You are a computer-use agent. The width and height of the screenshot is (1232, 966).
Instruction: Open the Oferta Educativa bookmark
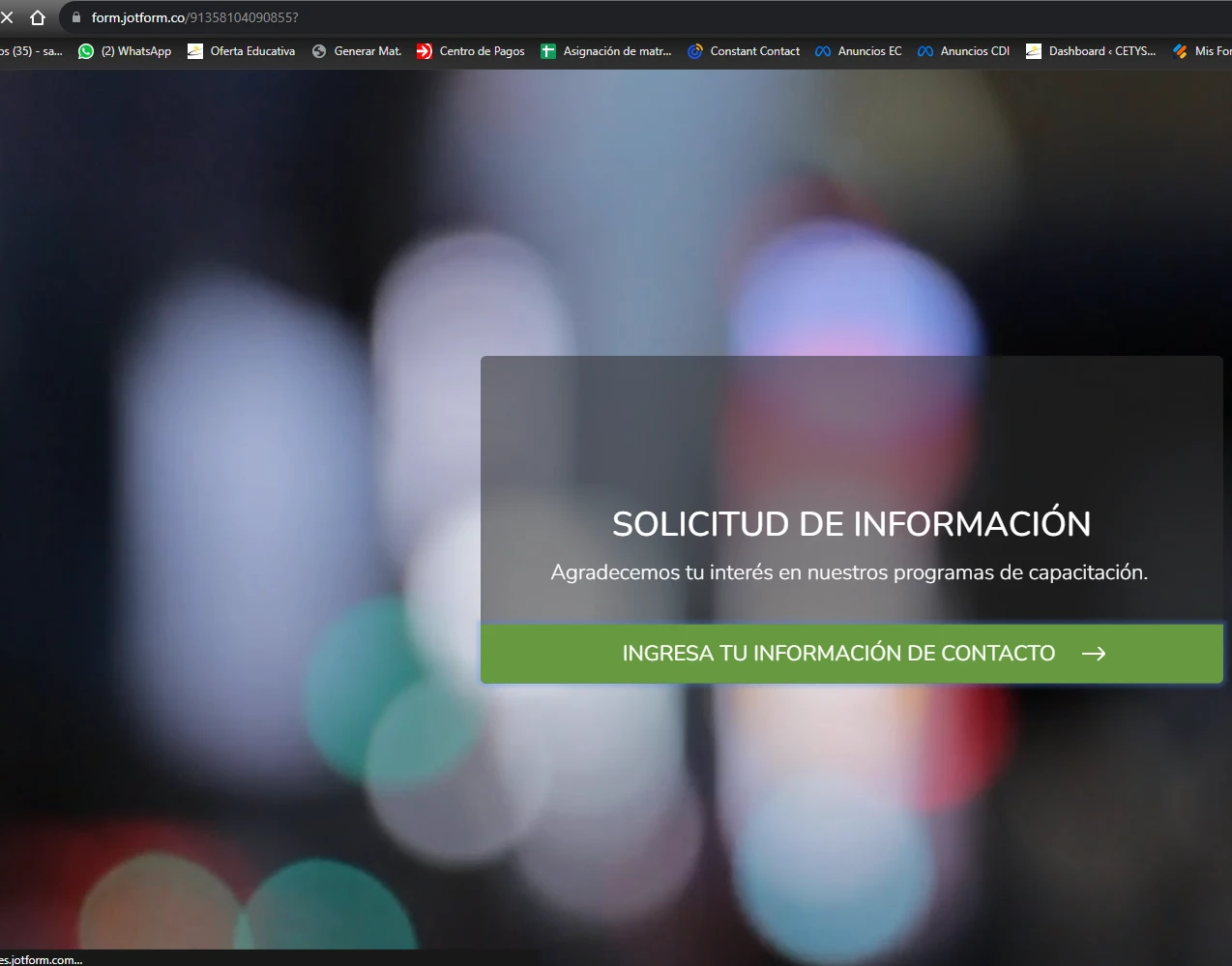tap(241, 51)
